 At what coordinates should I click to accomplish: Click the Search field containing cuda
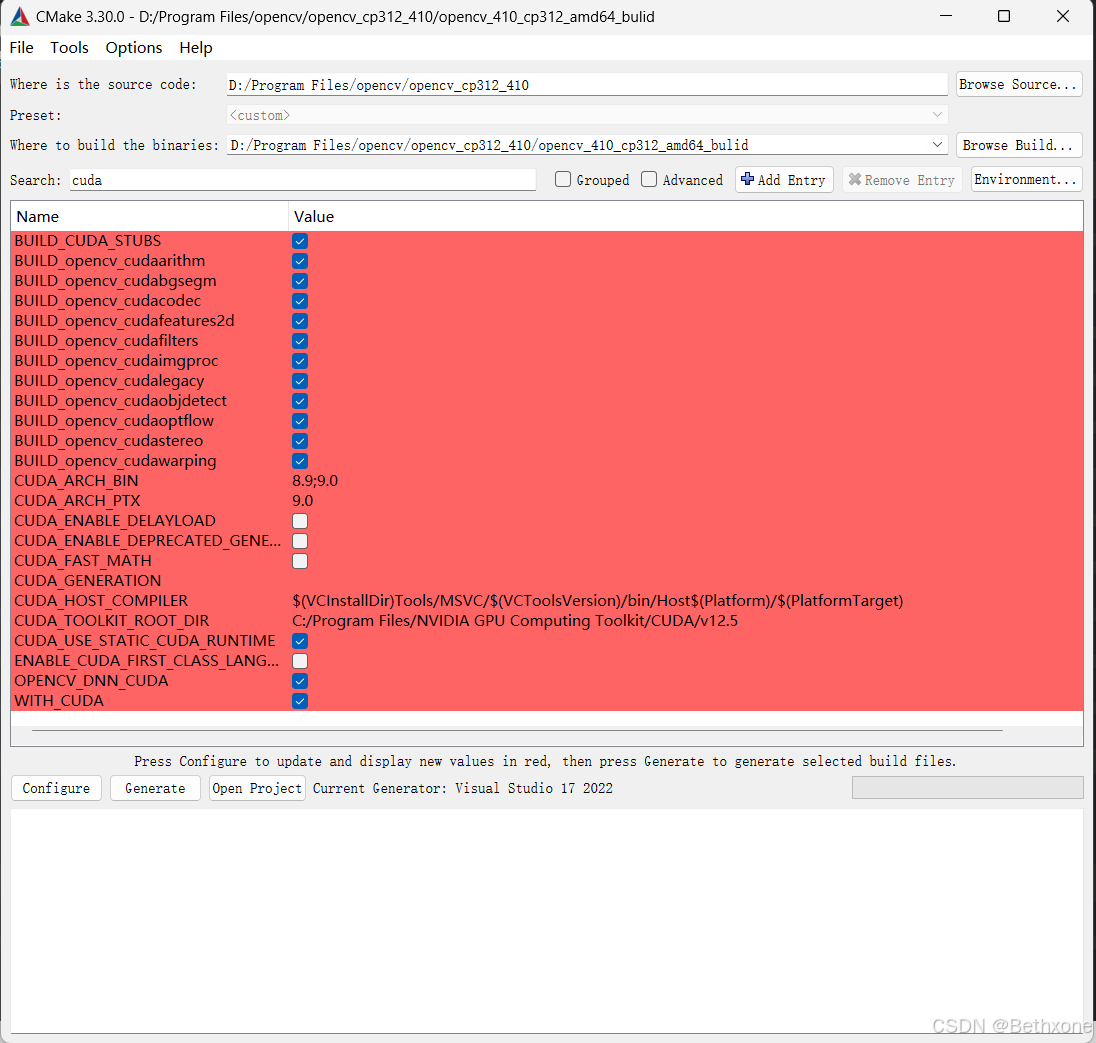303,180
